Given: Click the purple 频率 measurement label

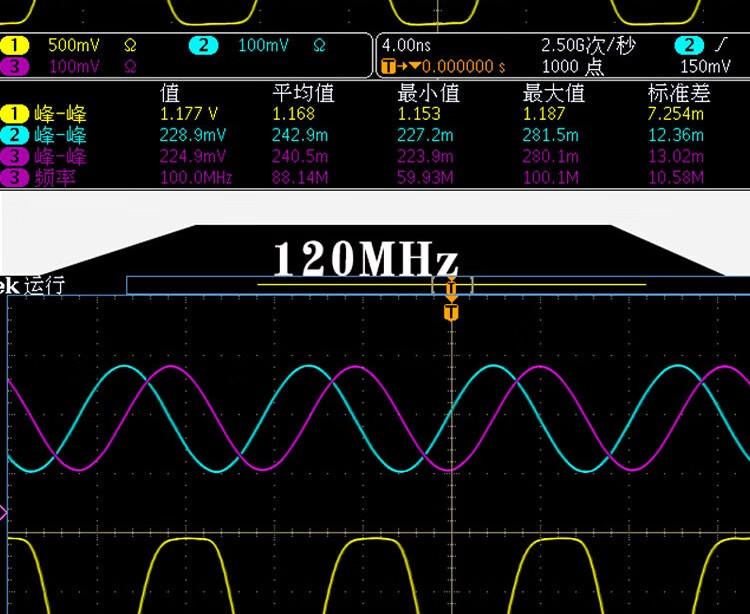Looking at the screenshot, I should click(x=55, y=177).
